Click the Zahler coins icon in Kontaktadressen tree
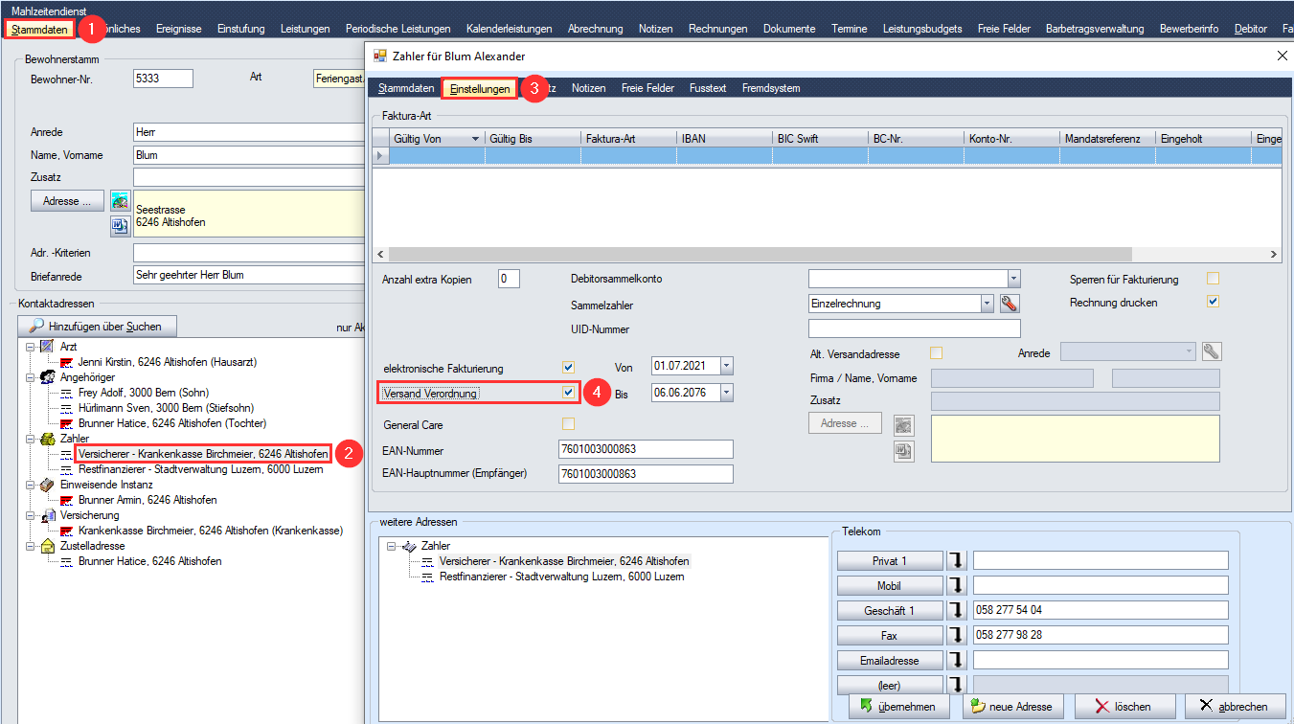This screenshot has width=1294, height=724. coord(48,438)
